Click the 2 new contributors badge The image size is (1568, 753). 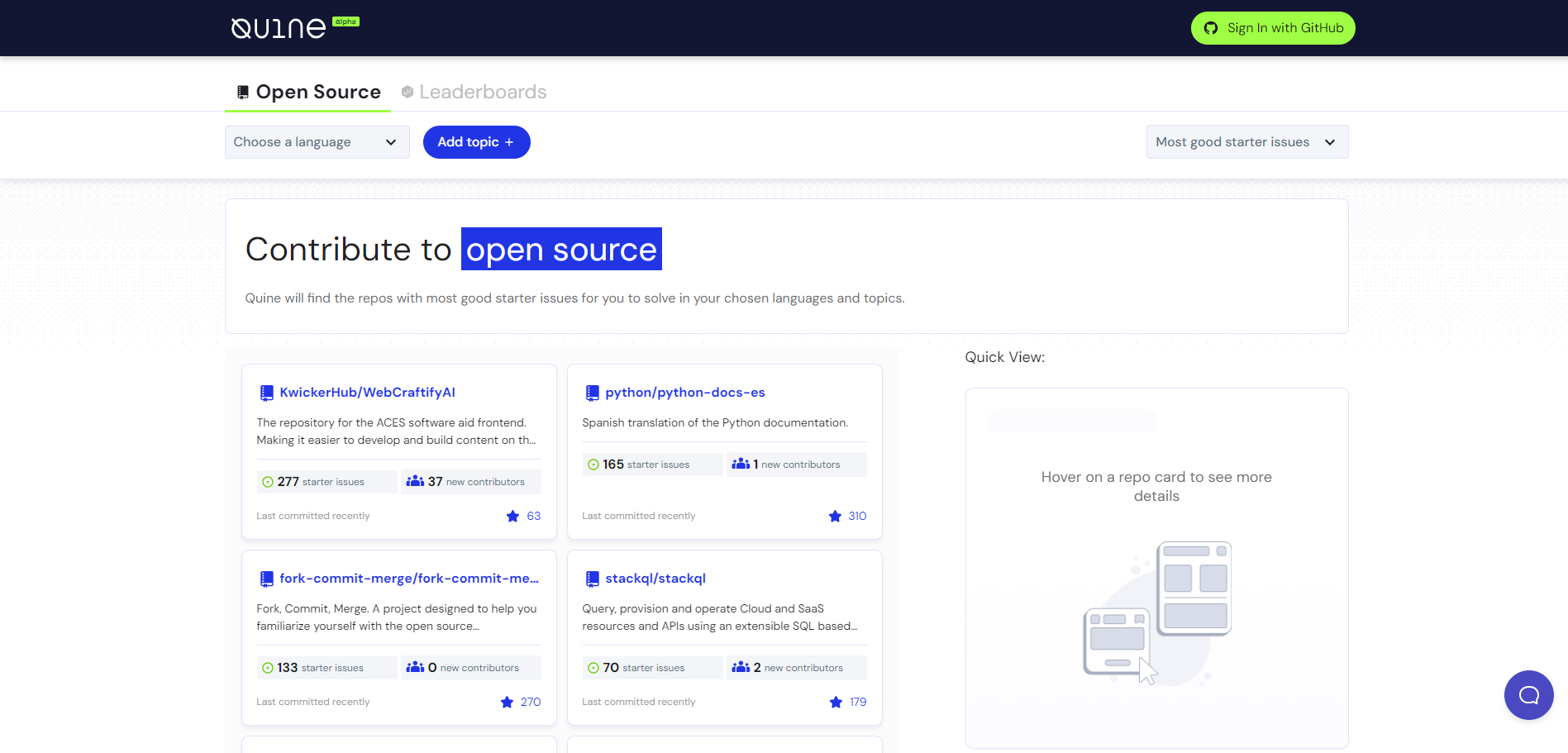click(x=797, y=668)
